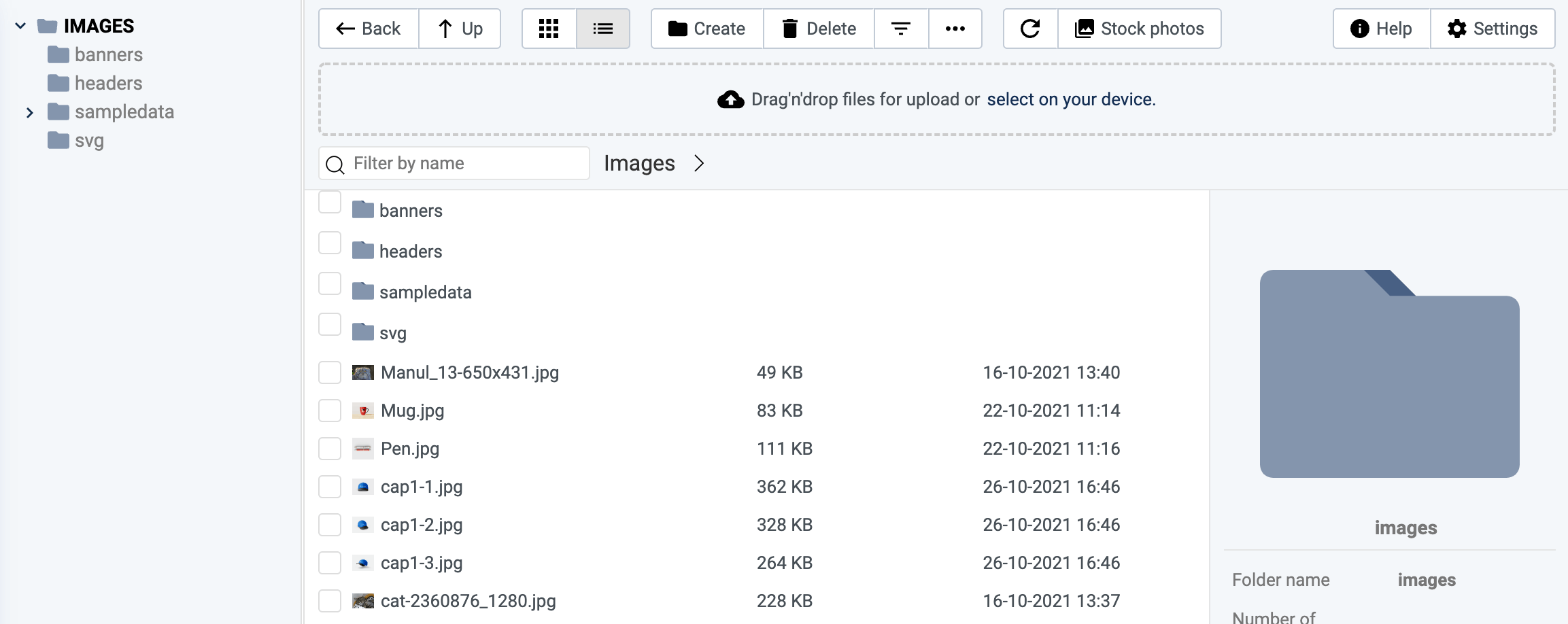The height and width of the screenshot is (624, 1568).
Task: Open Stock photos
Action: 1140,29
